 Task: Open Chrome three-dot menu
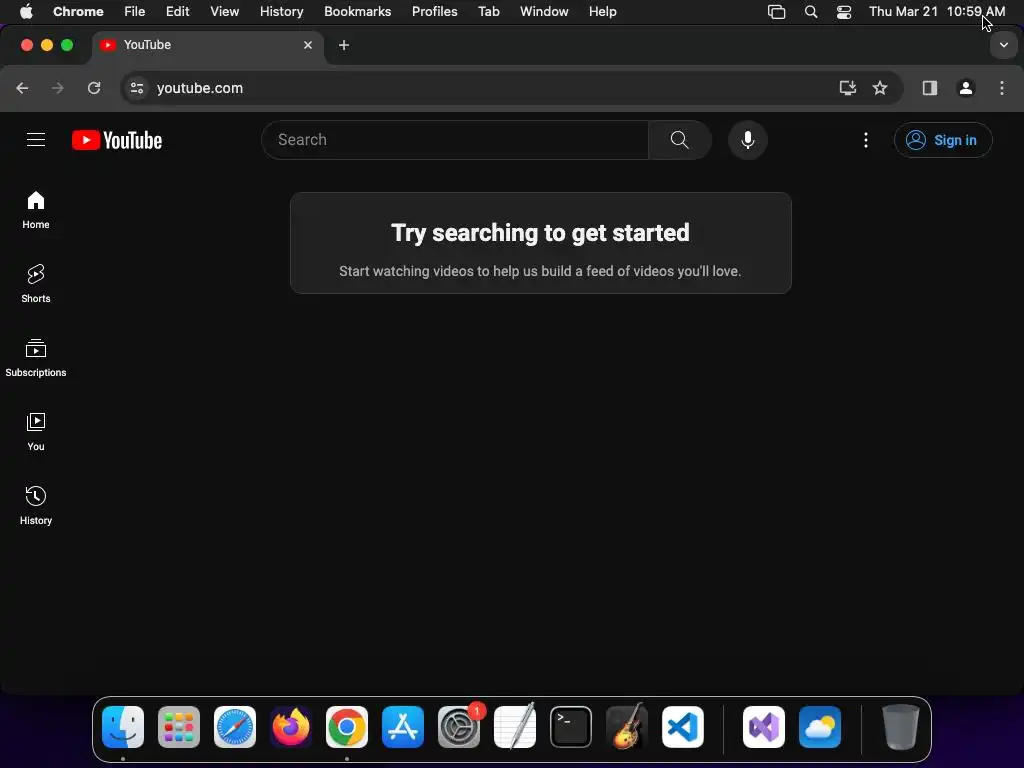(x=1002, y=88)
